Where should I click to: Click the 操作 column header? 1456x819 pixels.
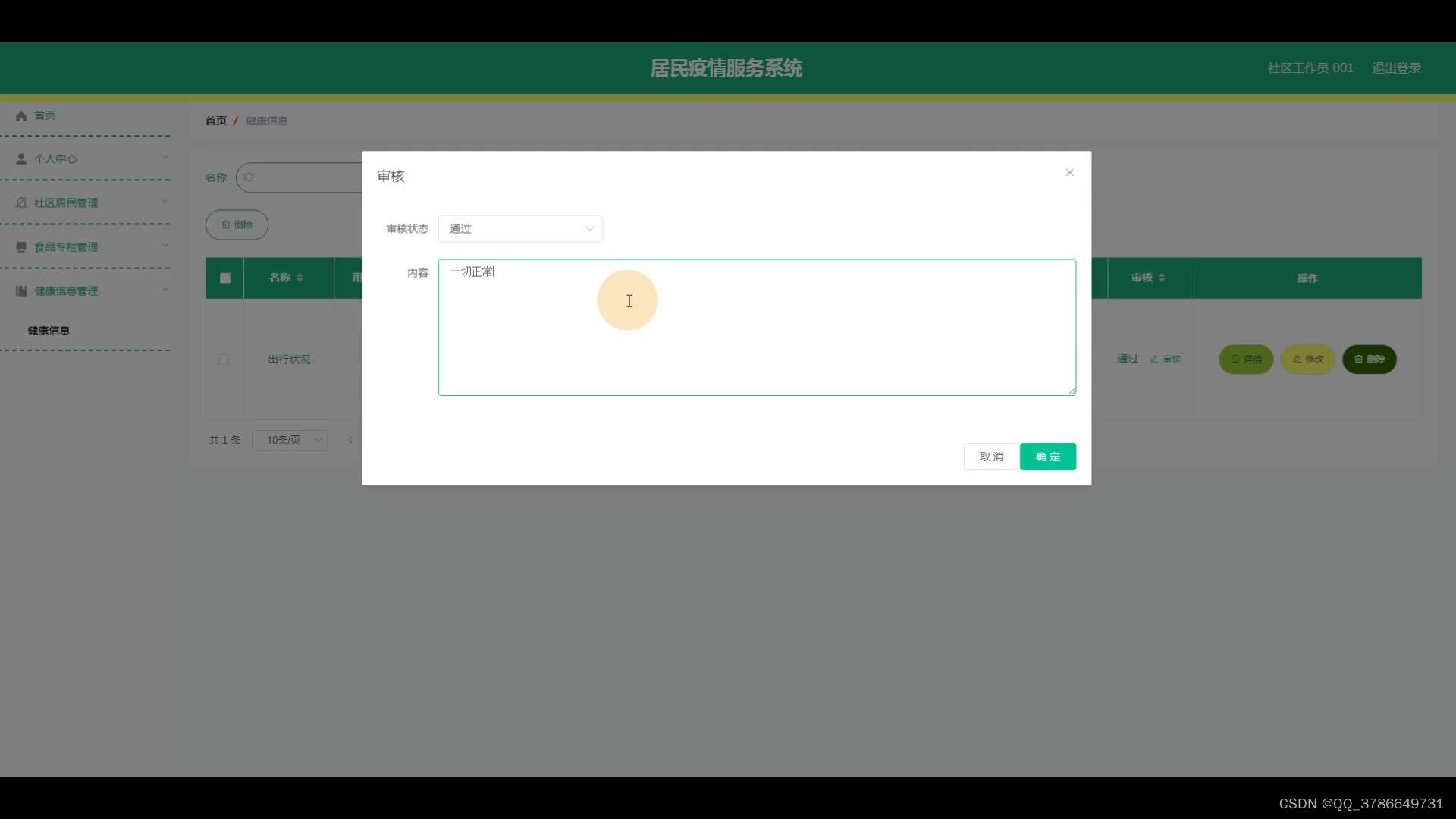[1307, 278]
